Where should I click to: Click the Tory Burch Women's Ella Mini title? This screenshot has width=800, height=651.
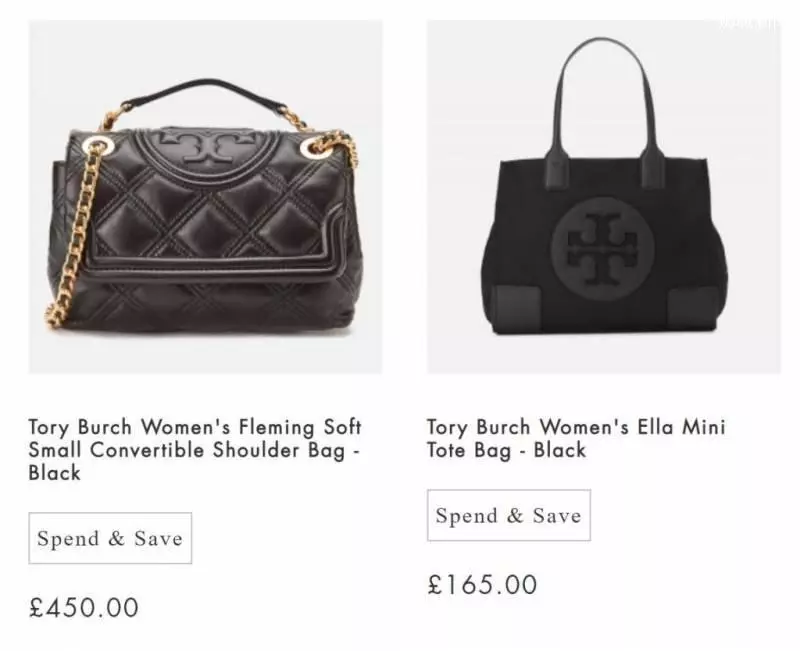pos(576,427)
